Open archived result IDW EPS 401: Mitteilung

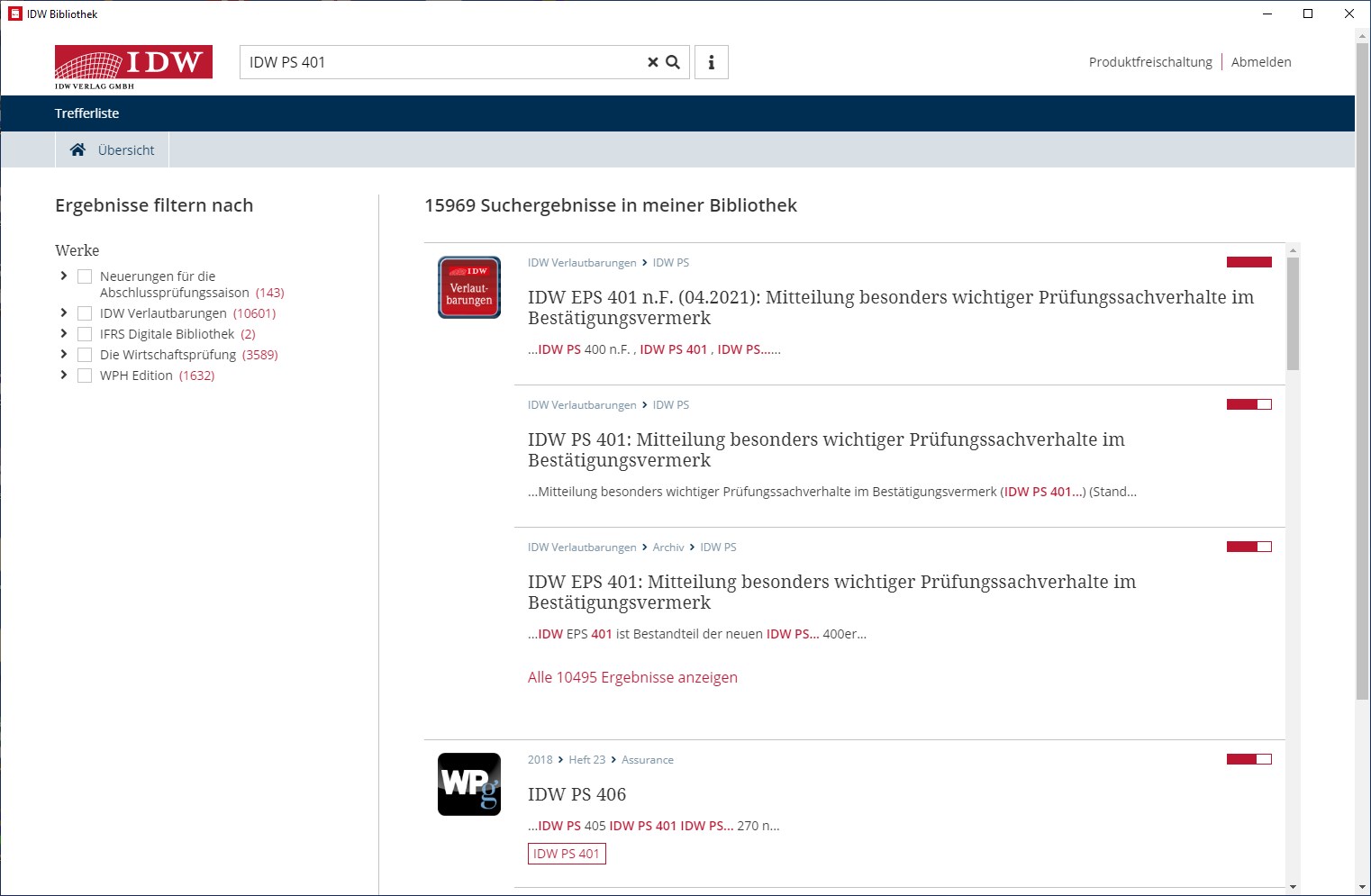coord(831,592)
